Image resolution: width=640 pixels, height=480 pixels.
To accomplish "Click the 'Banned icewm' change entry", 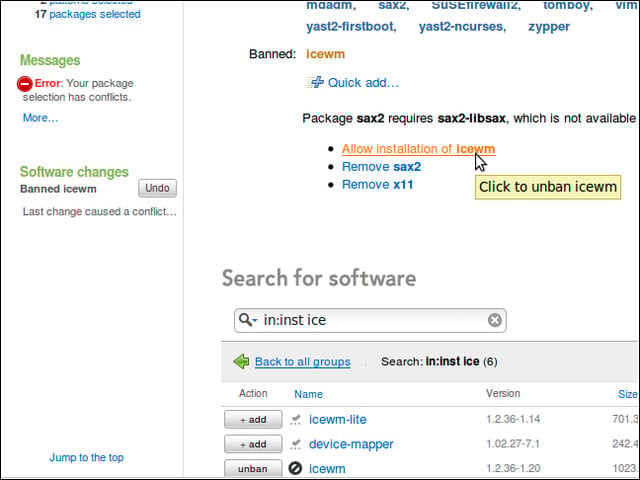I will tap(58, 189).
